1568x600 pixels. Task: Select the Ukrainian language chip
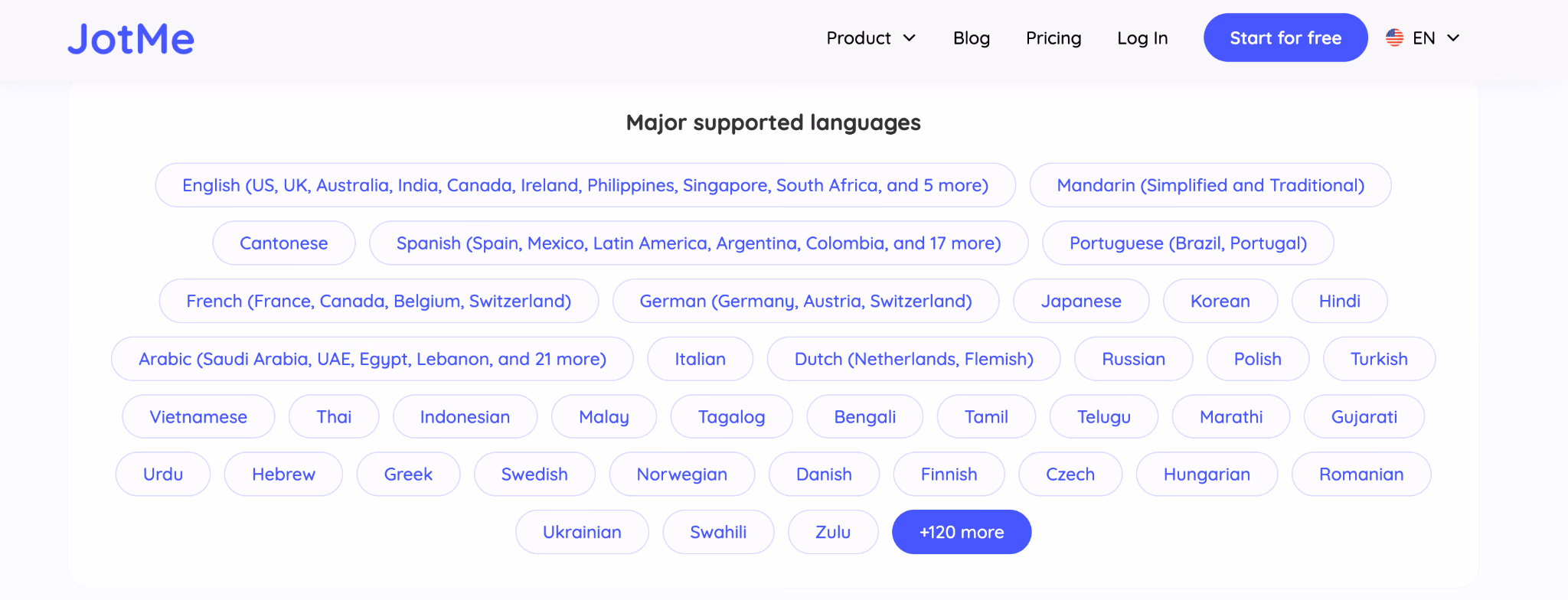(x=582, y=532)
